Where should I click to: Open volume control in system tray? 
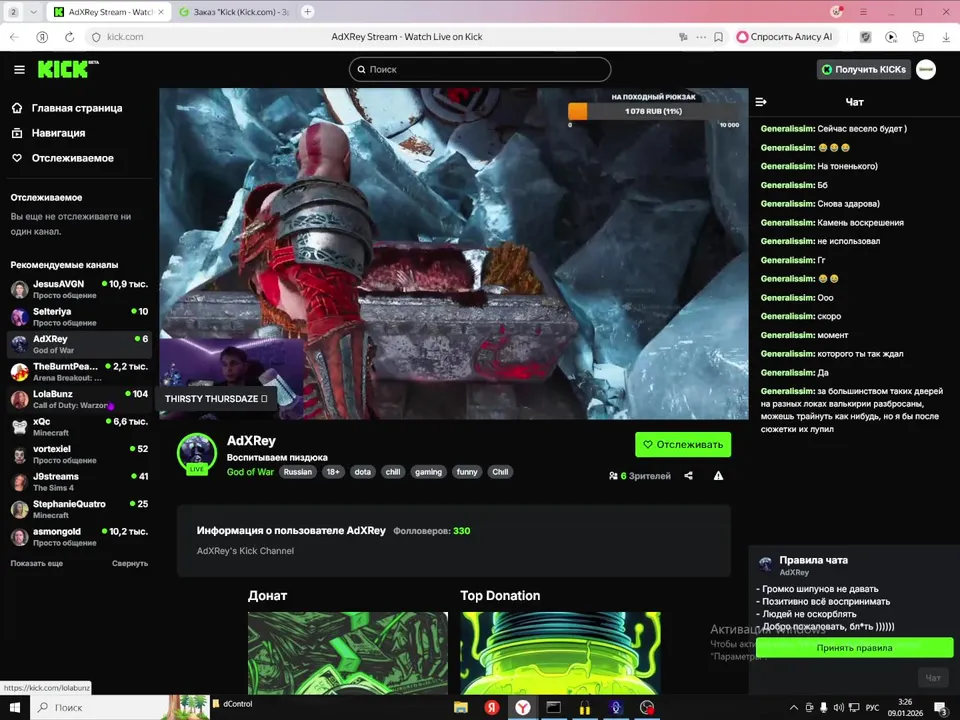coord(838,708)
